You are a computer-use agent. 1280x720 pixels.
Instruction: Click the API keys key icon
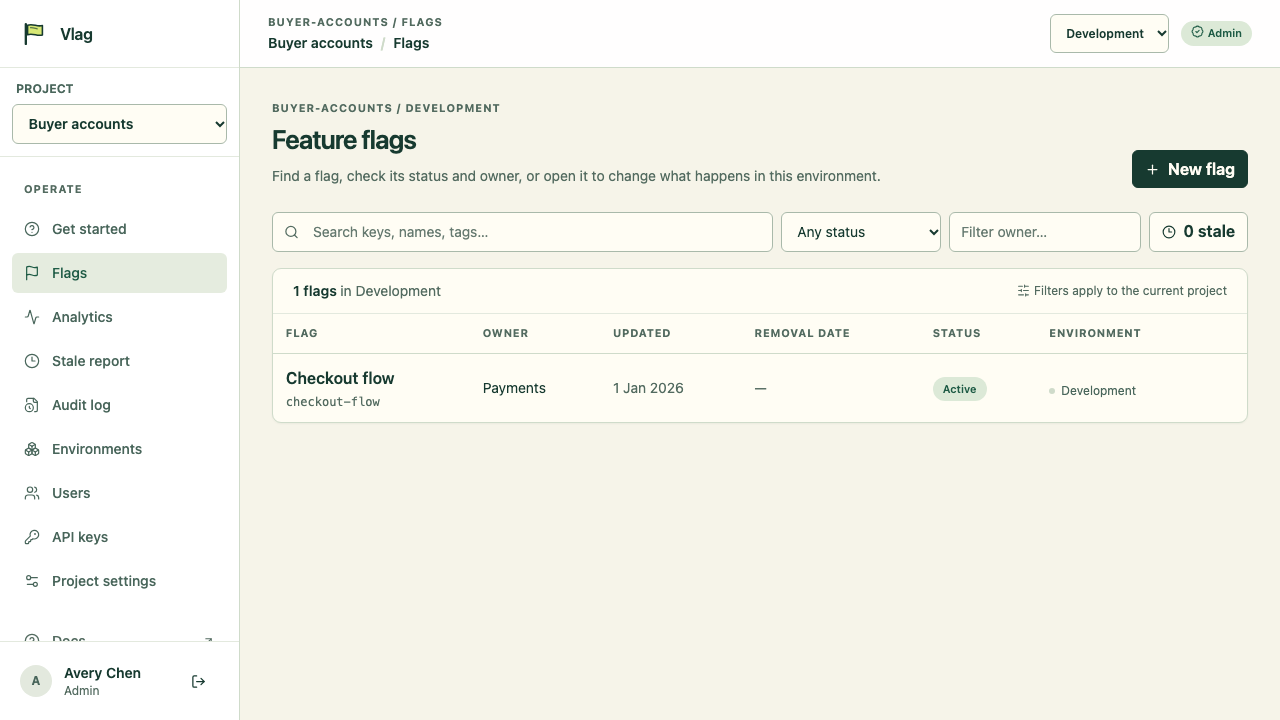pyautogui.click(x=32, y=537)
